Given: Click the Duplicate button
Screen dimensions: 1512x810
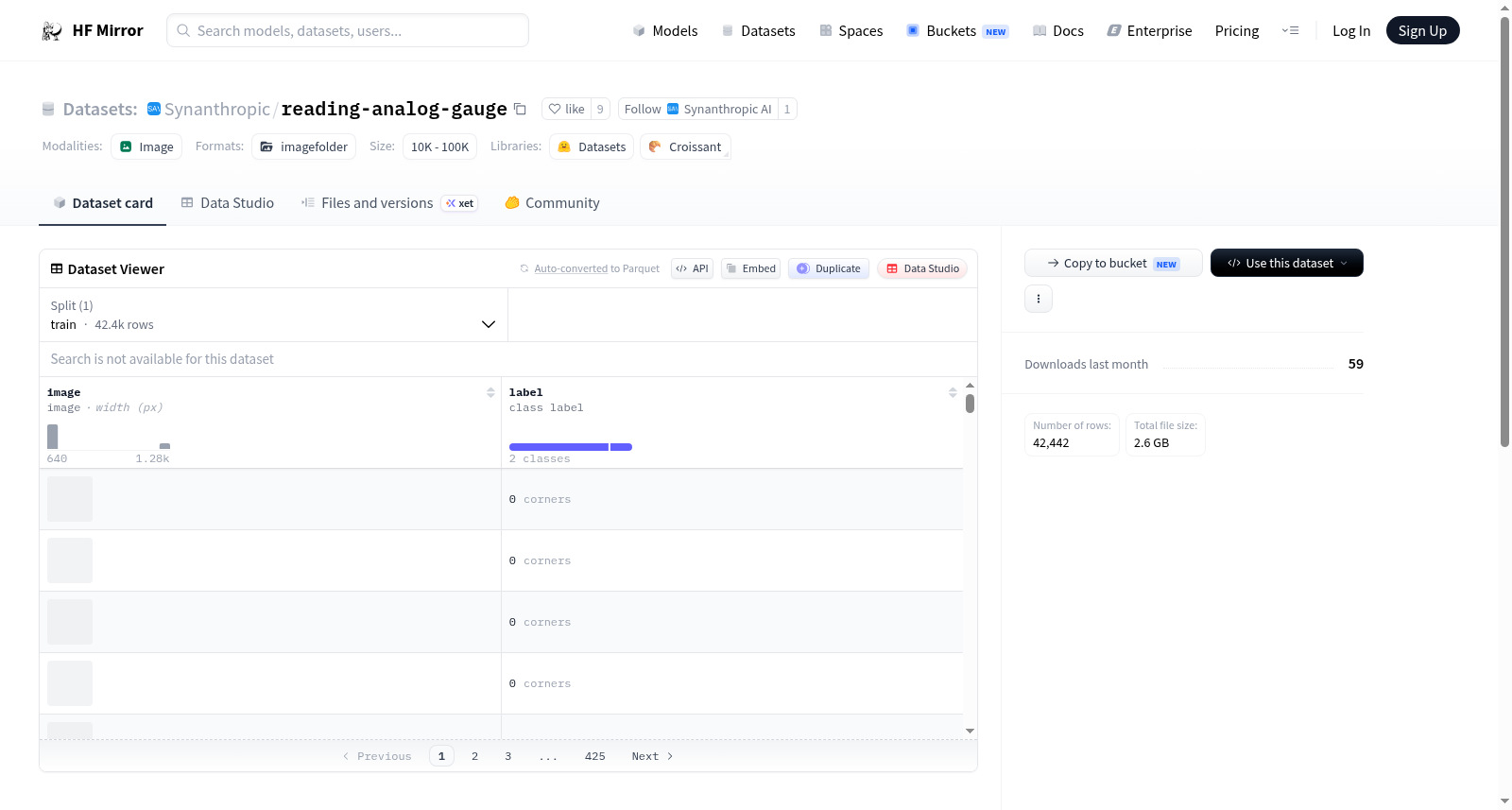Looking at the screenshot, I should point(828,268).
